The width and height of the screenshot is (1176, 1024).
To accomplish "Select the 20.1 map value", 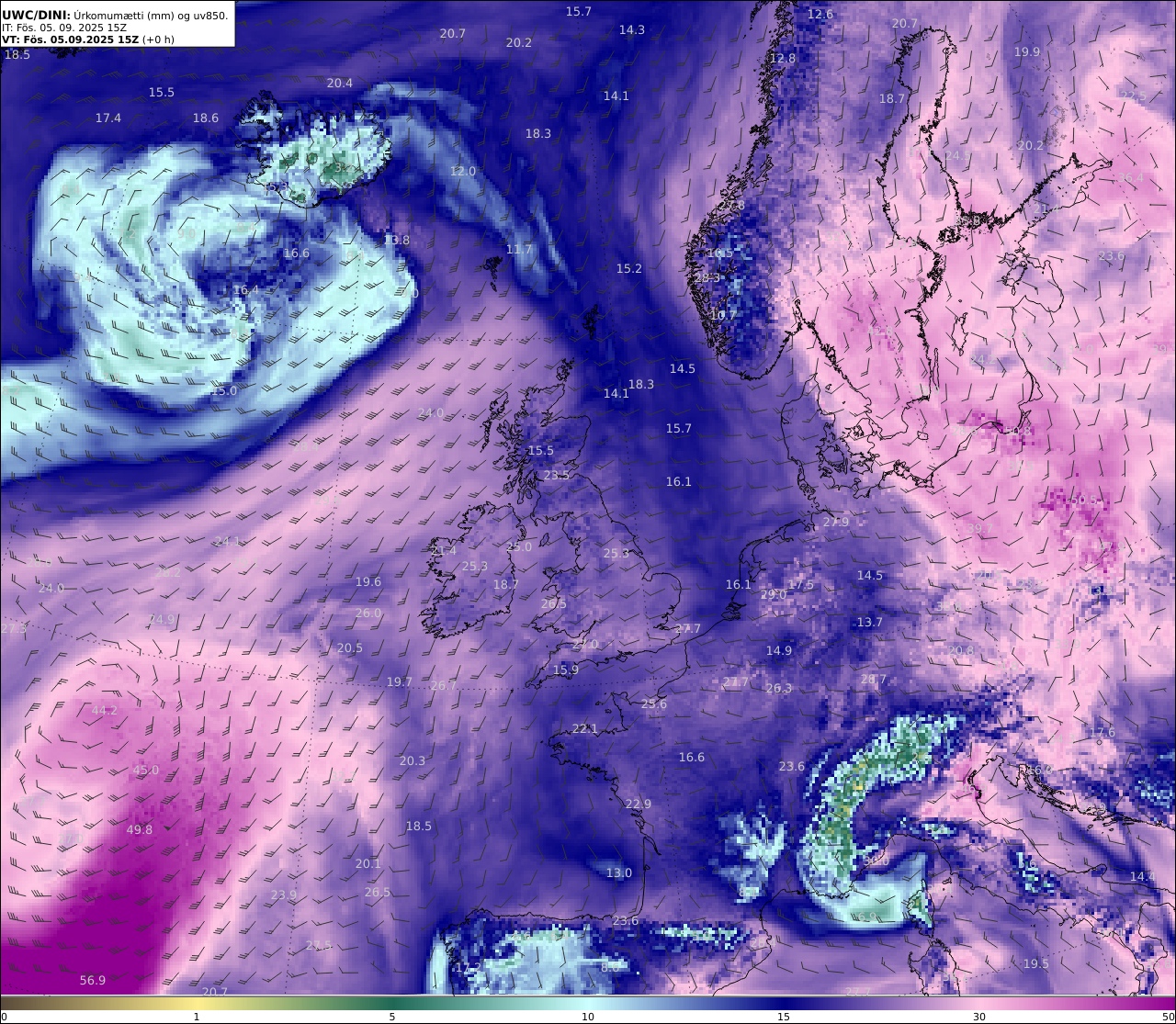I will pos(368,863).
